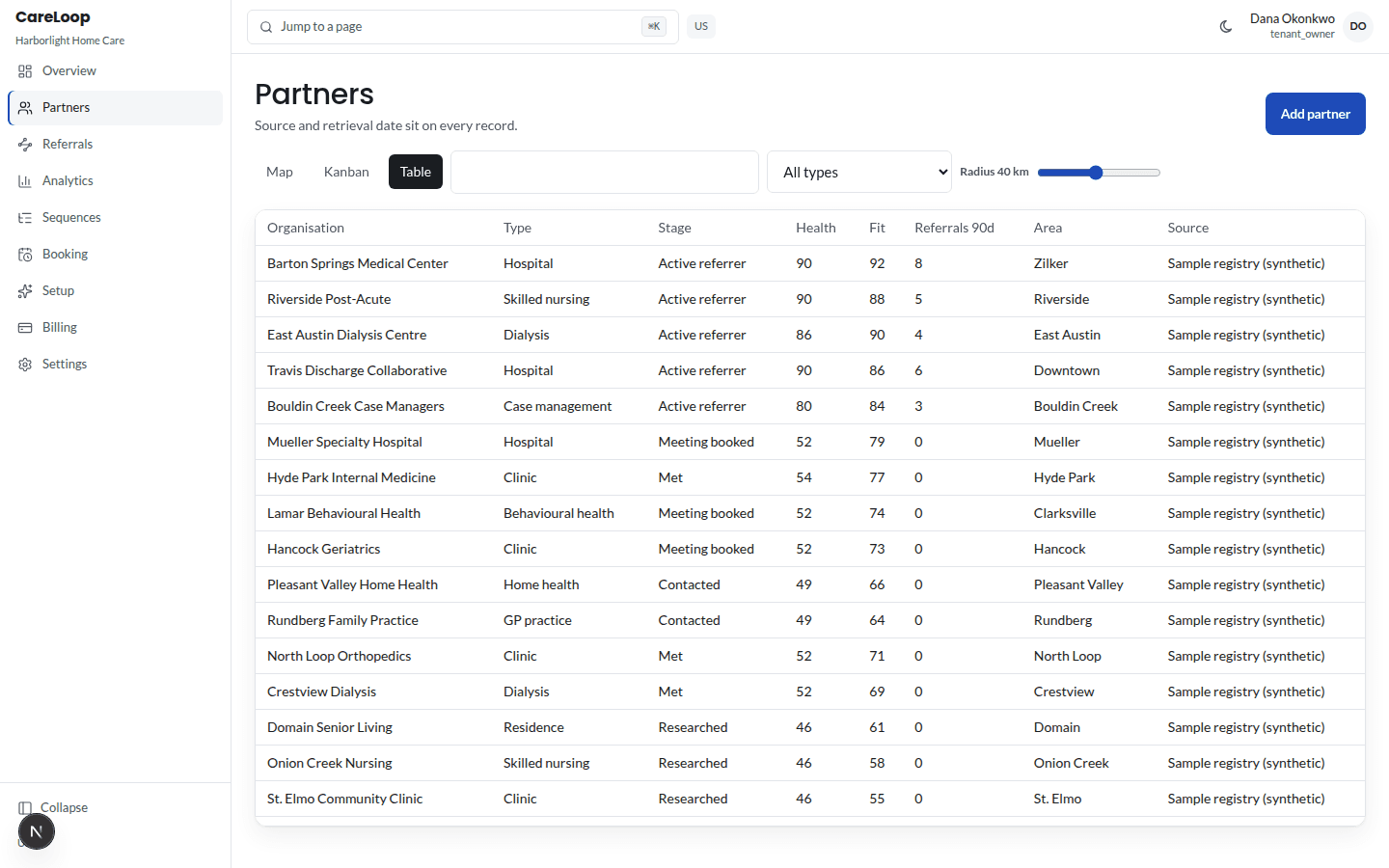Screen dimensions: 1389x868
Task: Click the Organisation column header
Action: [306, 229]
